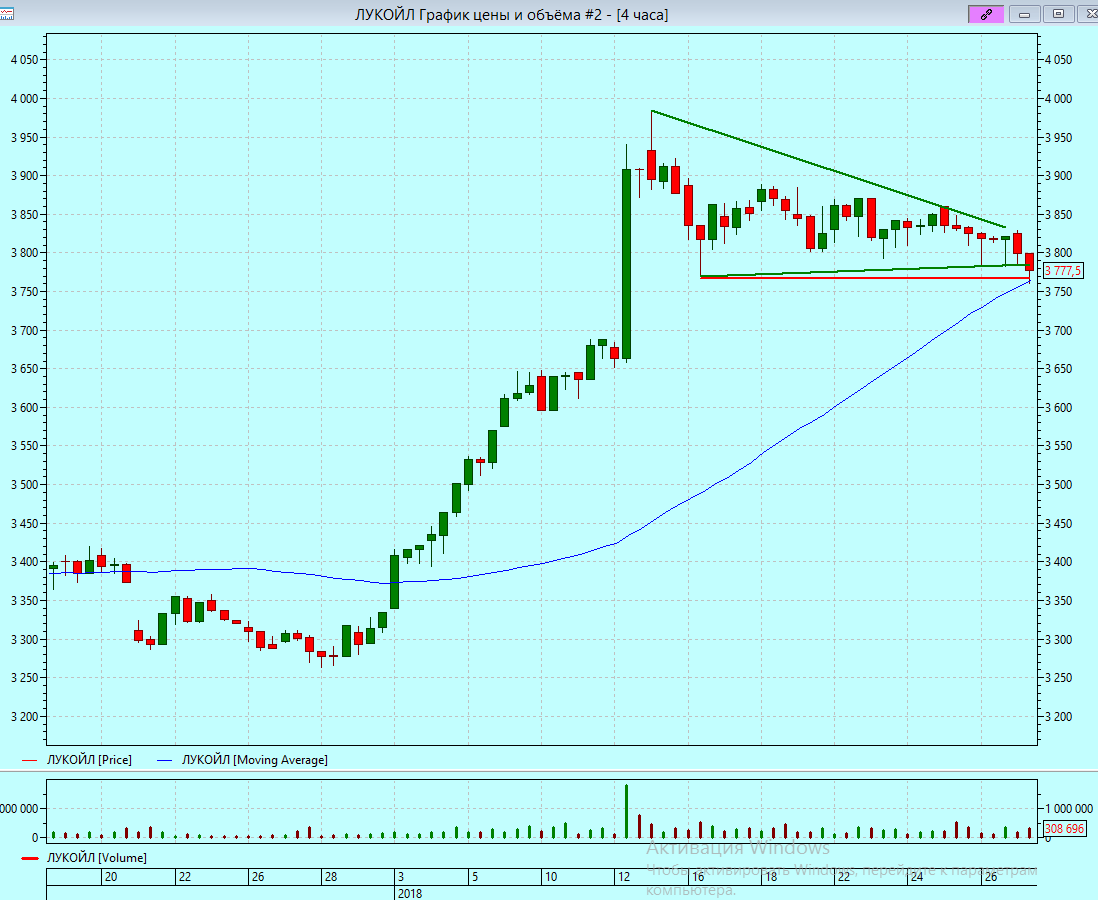The height and width of the screenshot is (900, 1098).
Task: Click 4 000 on the right price axis
Action: point(1058,99)
